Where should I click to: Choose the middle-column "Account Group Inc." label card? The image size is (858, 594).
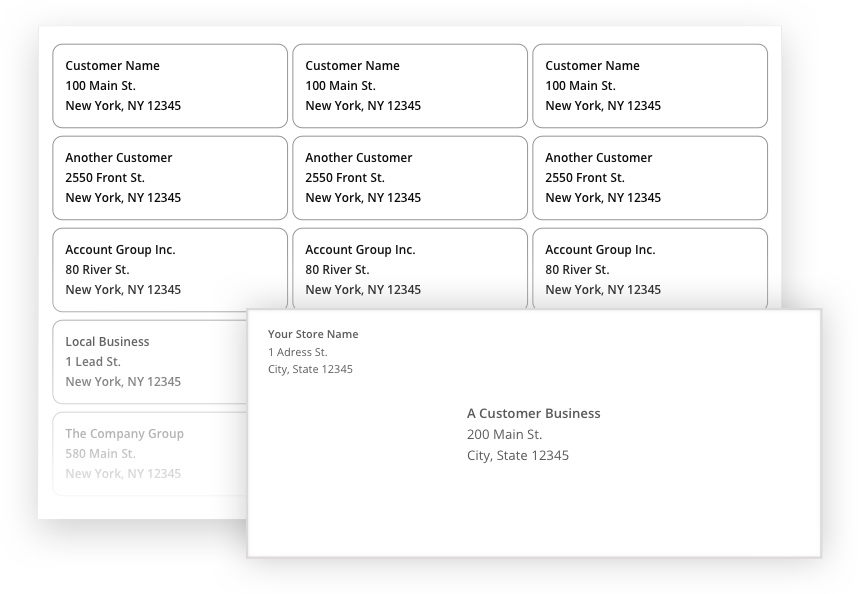pyautogui.click(x=410, y=269)
